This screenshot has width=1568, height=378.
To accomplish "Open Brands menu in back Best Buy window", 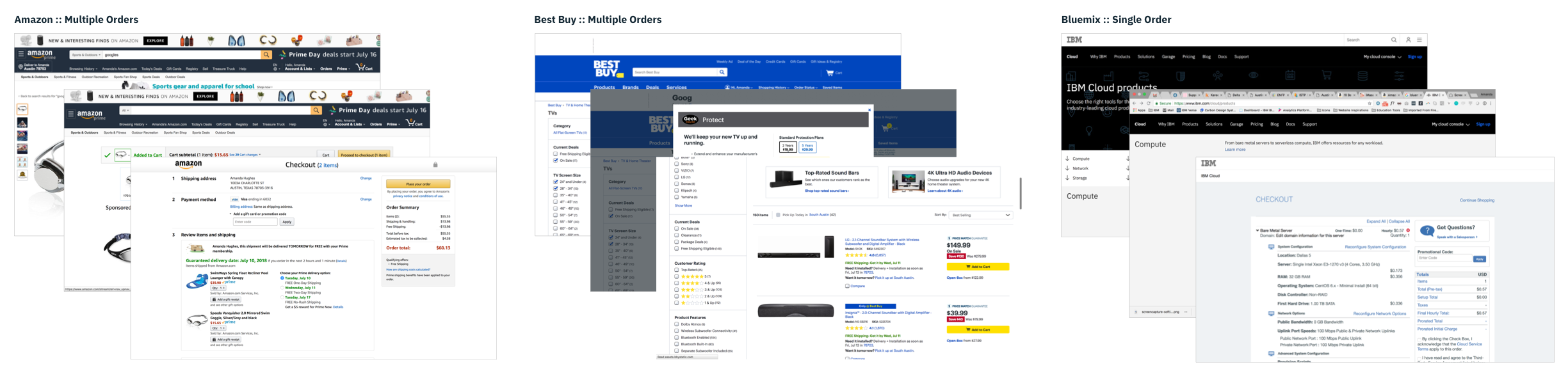I will (631, 88).
